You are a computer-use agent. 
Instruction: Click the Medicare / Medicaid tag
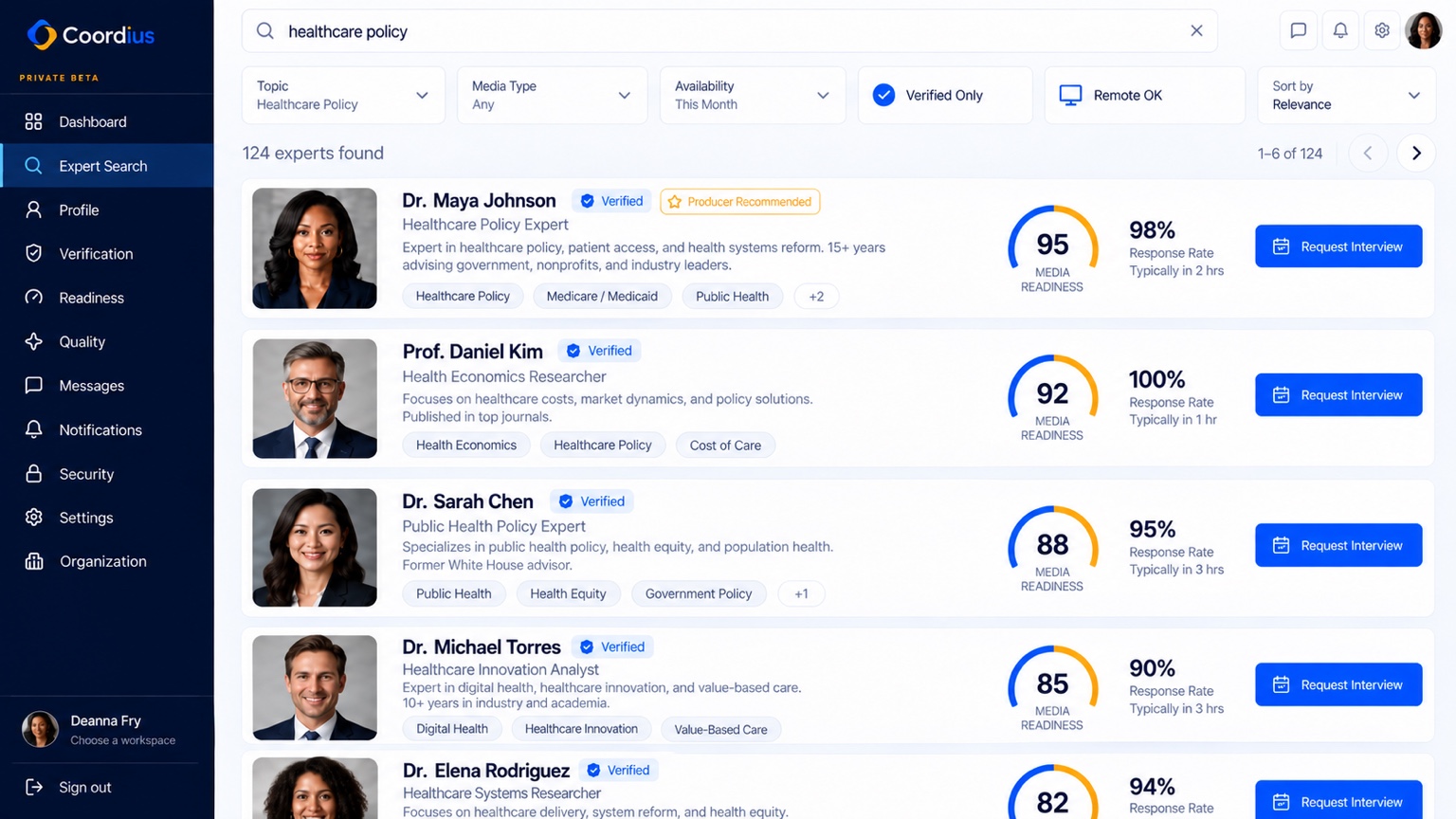(x=602, y=296)
